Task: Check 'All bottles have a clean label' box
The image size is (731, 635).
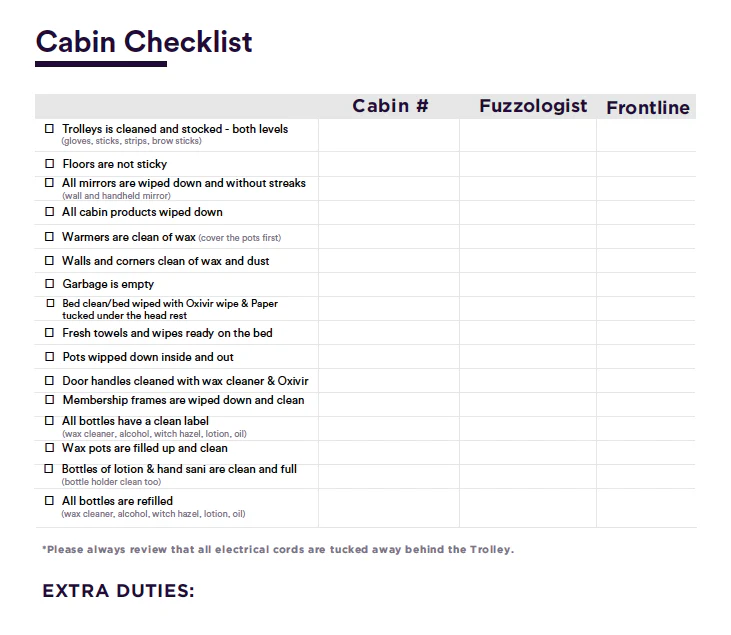Action: click(50, 421)
